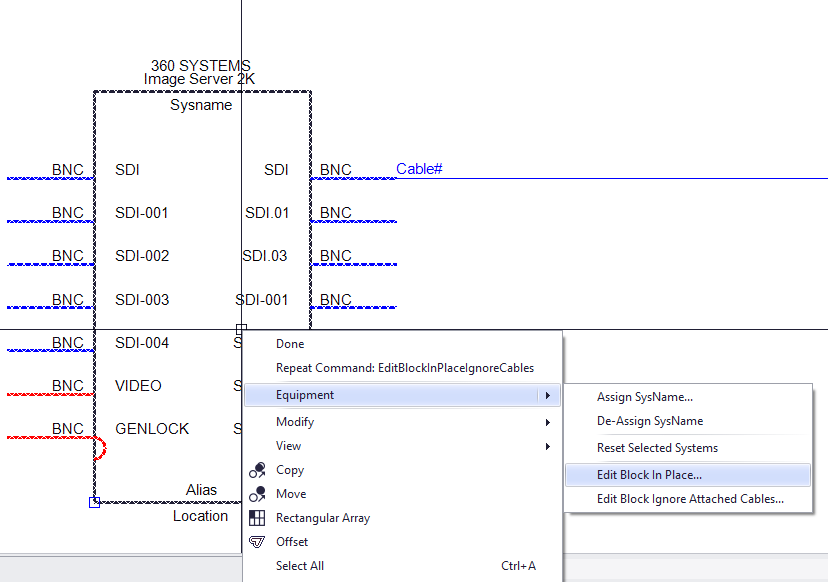
Task: Click the SDI.01 output port label
Action: pyautogui.click(x=267, y=213)
